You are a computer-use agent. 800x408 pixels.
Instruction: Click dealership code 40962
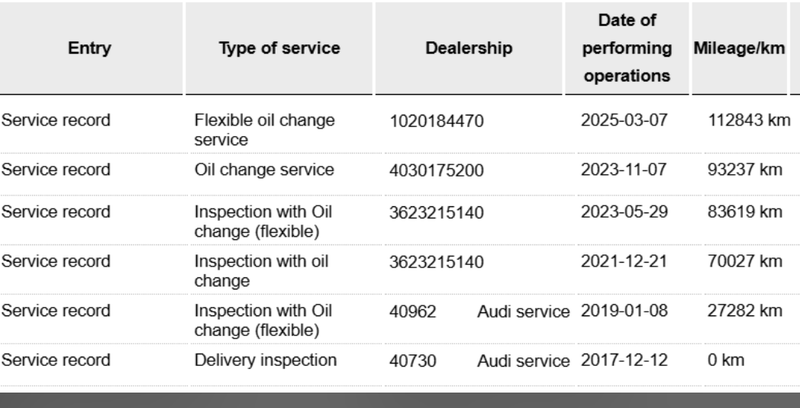(413, 311)
